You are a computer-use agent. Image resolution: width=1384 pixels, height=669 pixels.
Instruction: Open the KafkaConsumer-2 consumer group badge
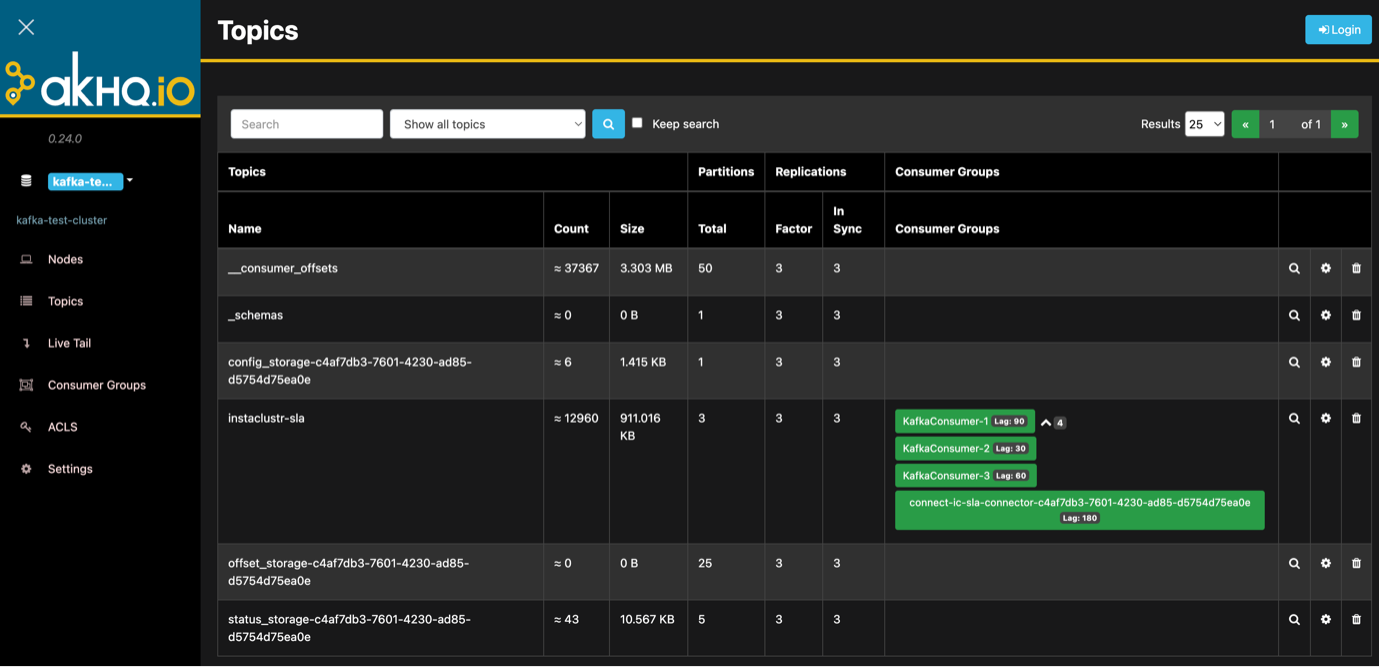[965, 449]
